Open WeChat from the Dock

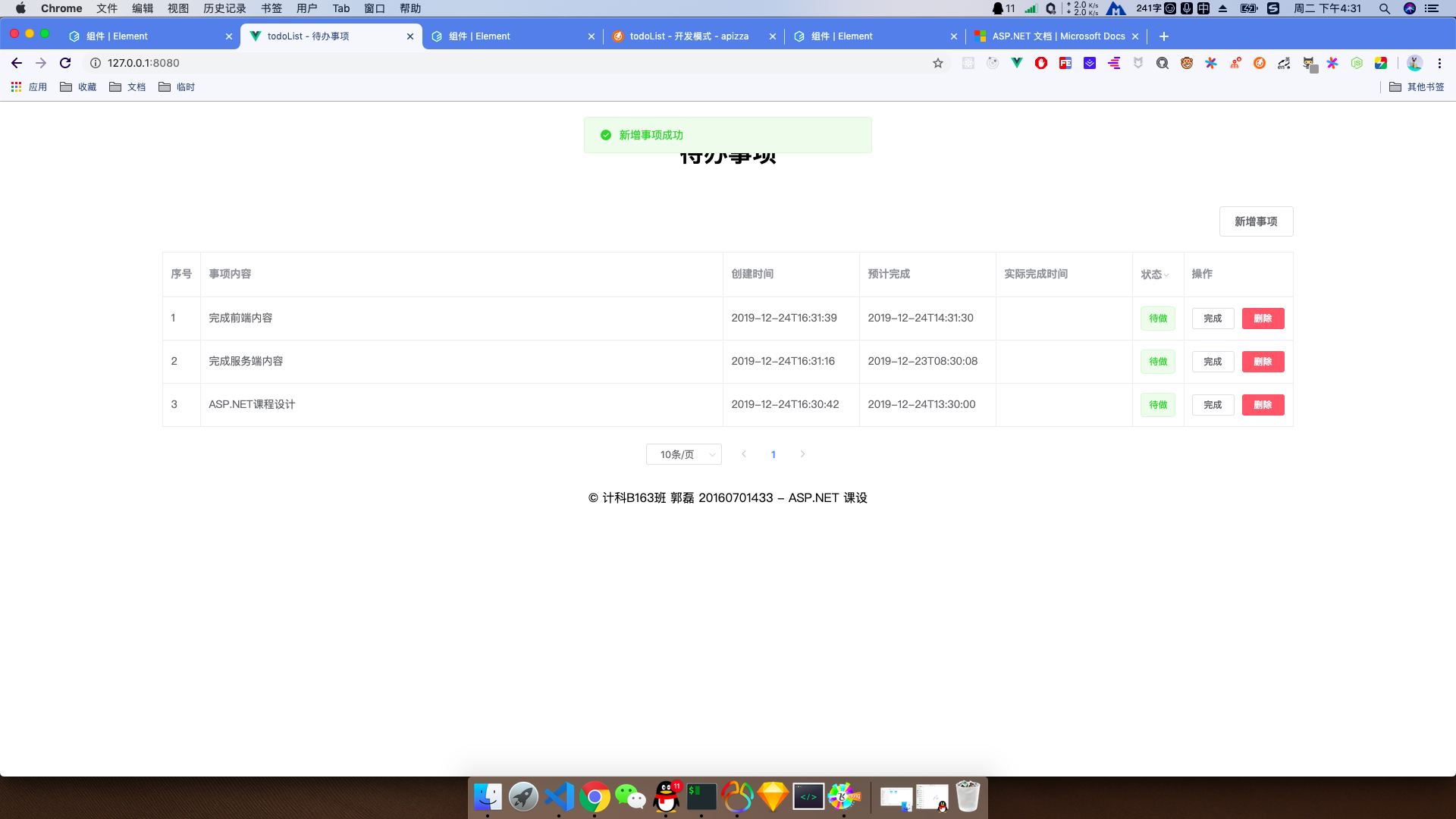click(630, 796)
